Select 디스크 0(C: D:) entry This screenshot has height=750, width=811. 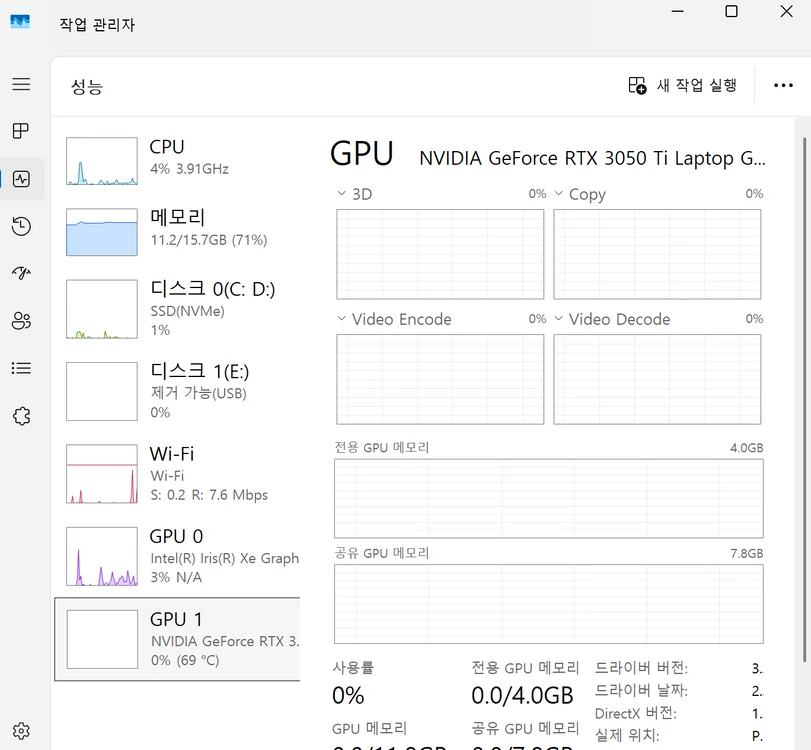coord(177,309)
